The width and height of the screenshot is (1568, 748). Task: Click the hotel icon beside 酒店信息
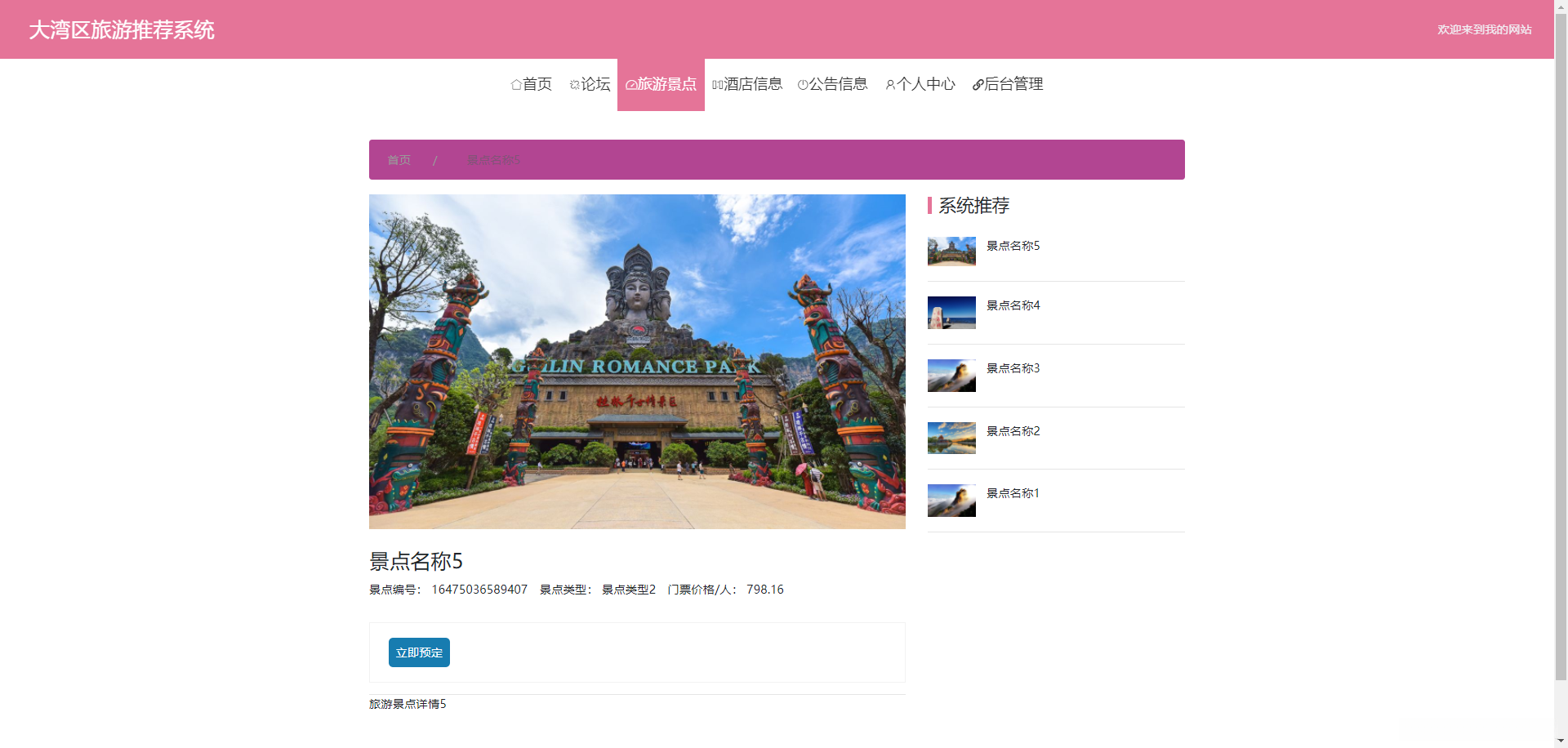tap(718, 84)
